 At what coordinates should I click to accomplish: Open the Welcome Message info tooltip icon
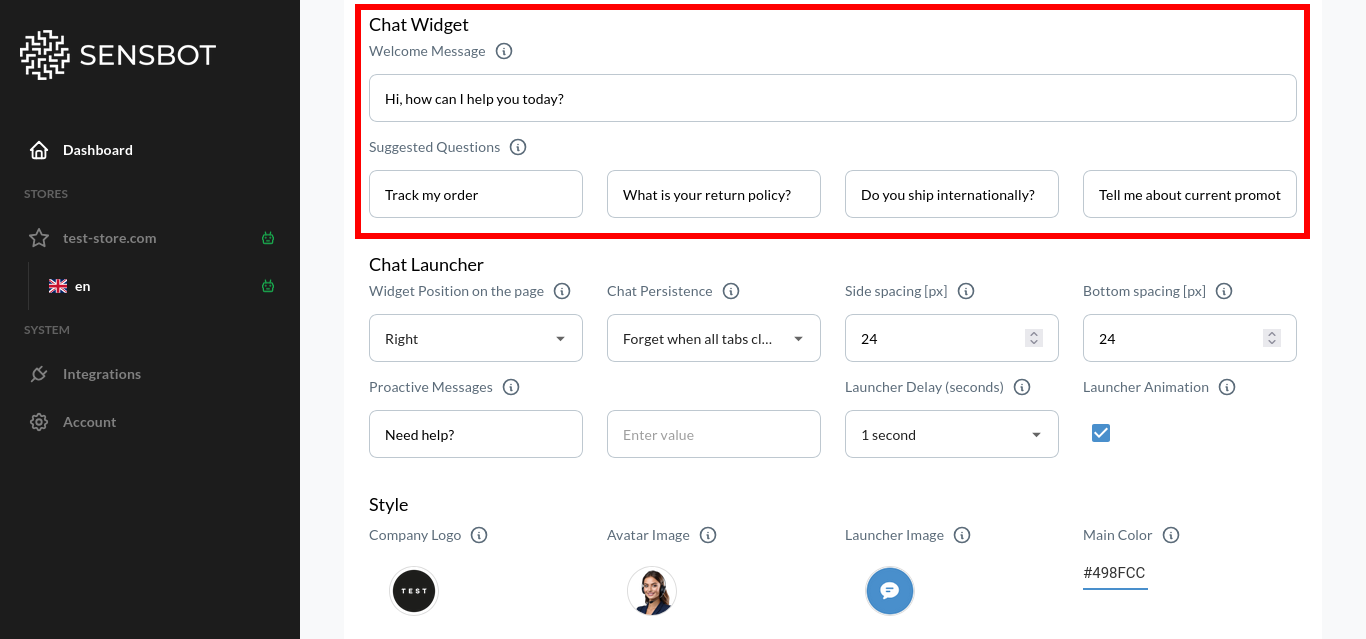504,51
